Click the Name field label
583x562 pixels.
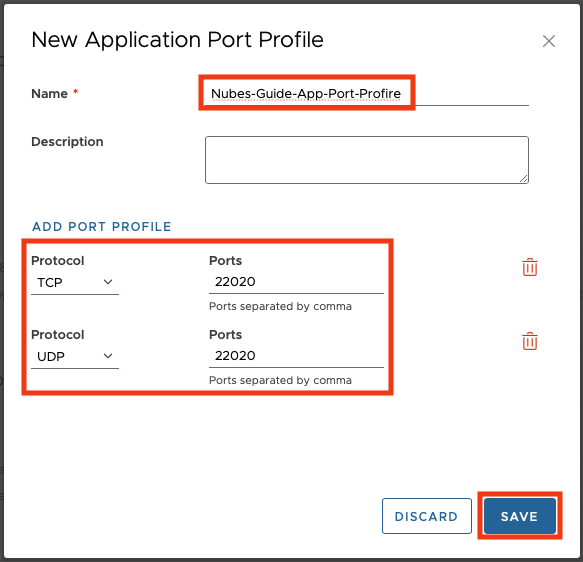49,94
